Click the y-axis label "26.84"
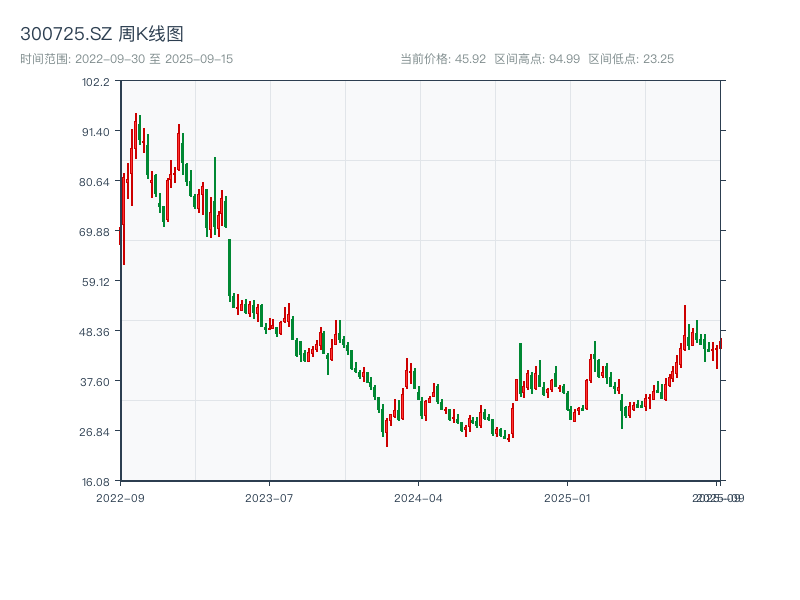The height and width of the screenshot is (600, 800). 94,432
